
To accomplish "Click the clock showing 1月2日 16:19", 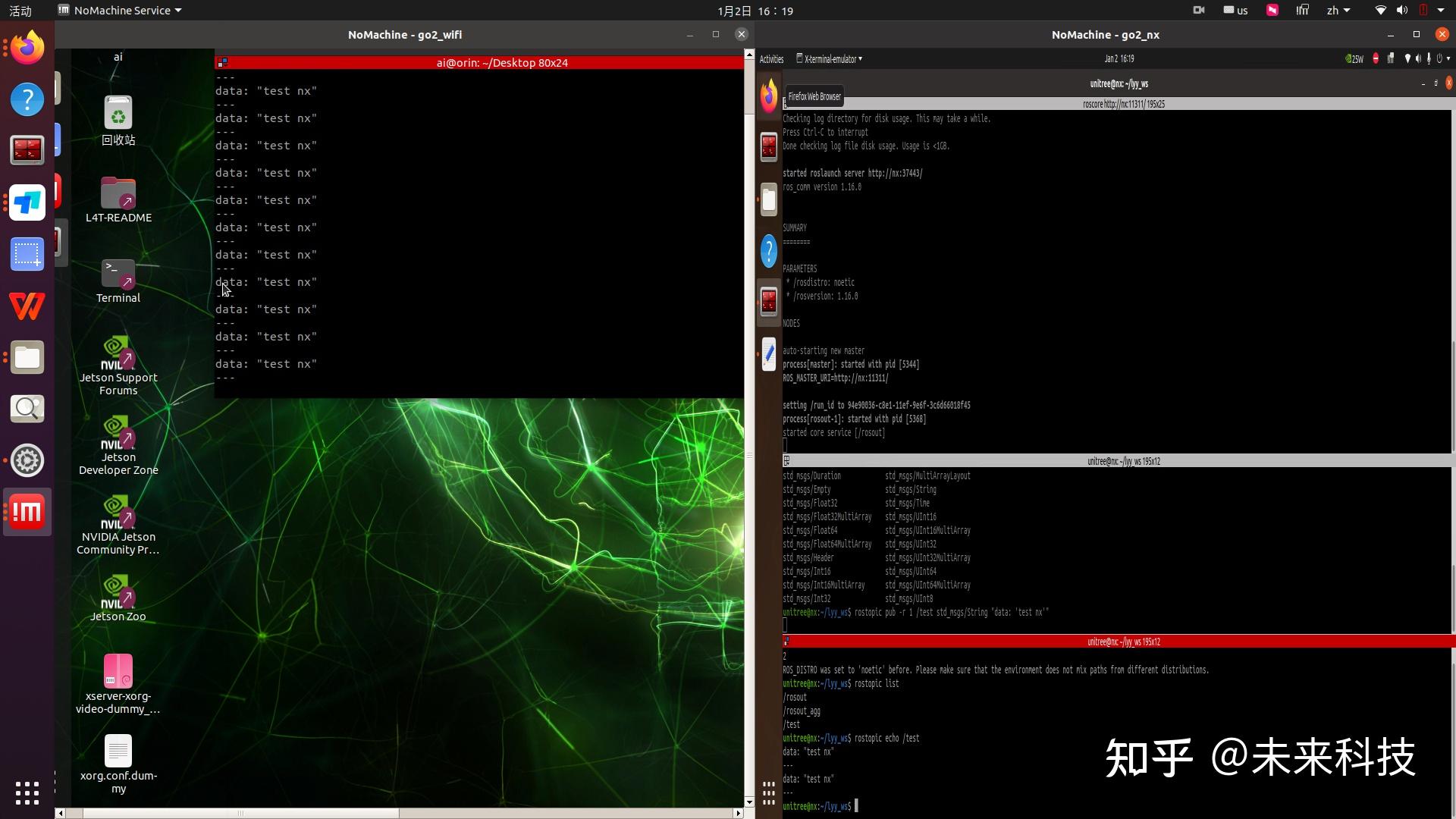I will 755,11.
